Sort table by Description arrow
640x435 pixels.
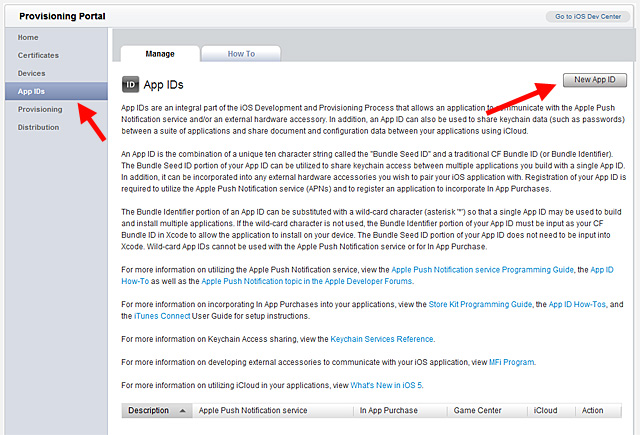click(x=184, y=410)
